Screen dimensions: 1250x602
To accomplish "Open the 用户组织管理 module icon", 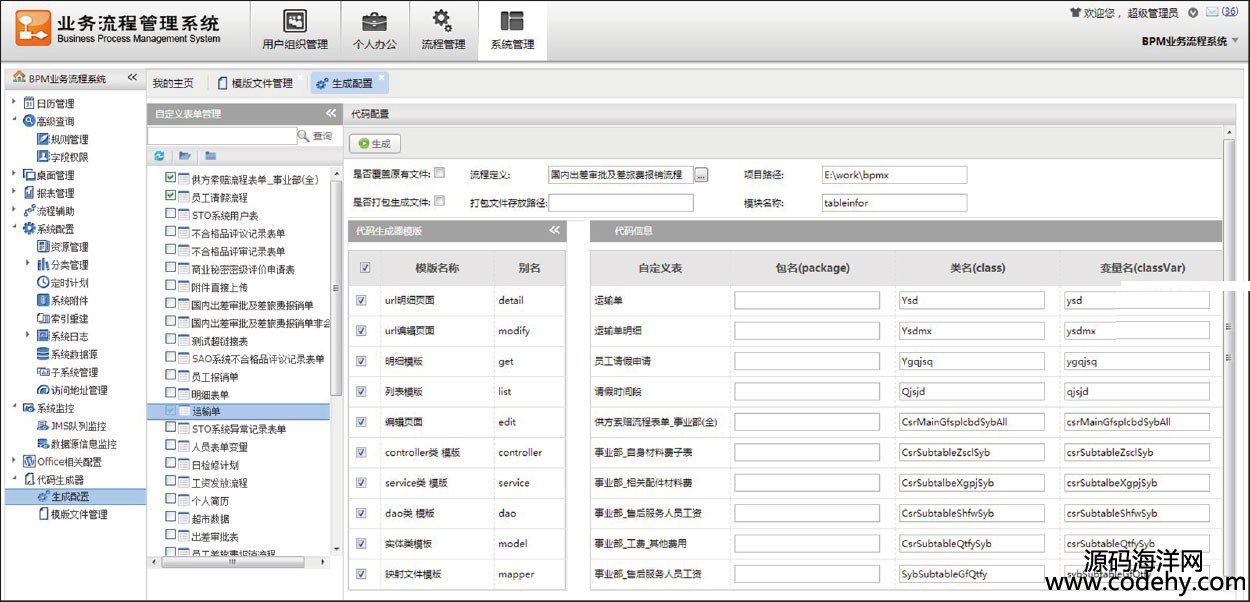I will pyautogui.click(x=294, y=21).
